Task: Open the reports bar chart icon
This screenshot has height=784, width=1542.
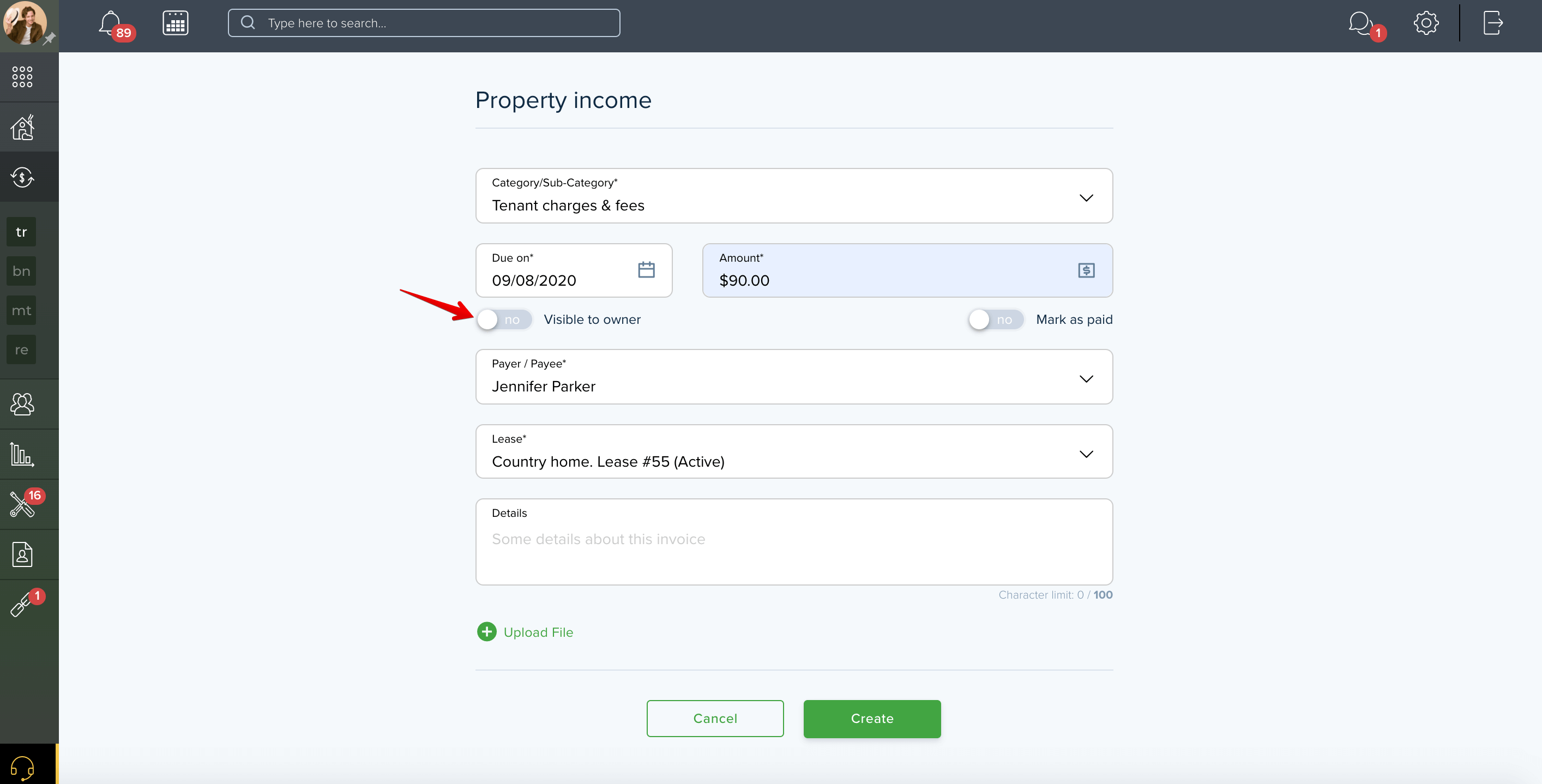Action: coord(22,454)
